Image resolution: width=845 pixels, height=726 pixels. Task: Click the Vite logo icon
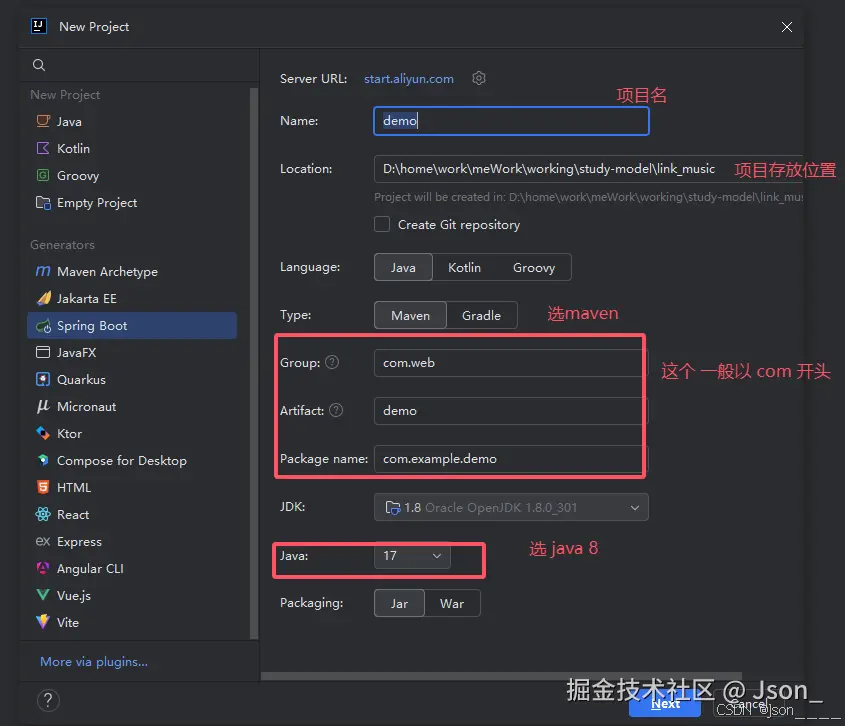tap(43, 622)
